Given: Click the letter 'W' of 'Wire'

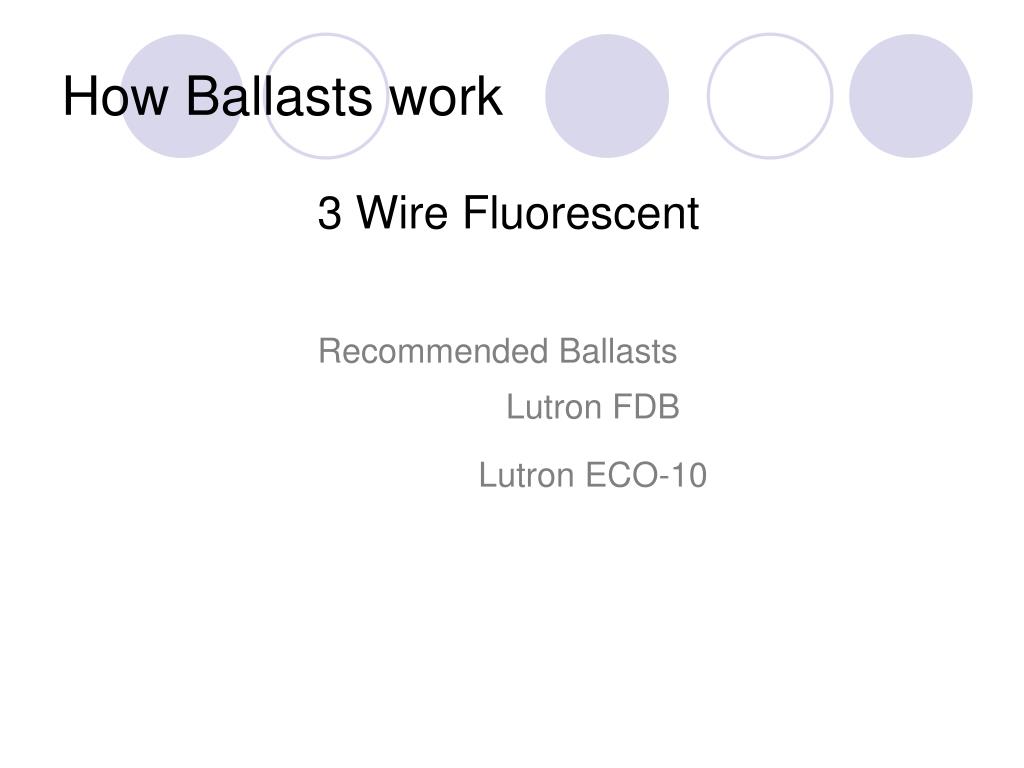Looking at the screenshot, I should (379, 213).
